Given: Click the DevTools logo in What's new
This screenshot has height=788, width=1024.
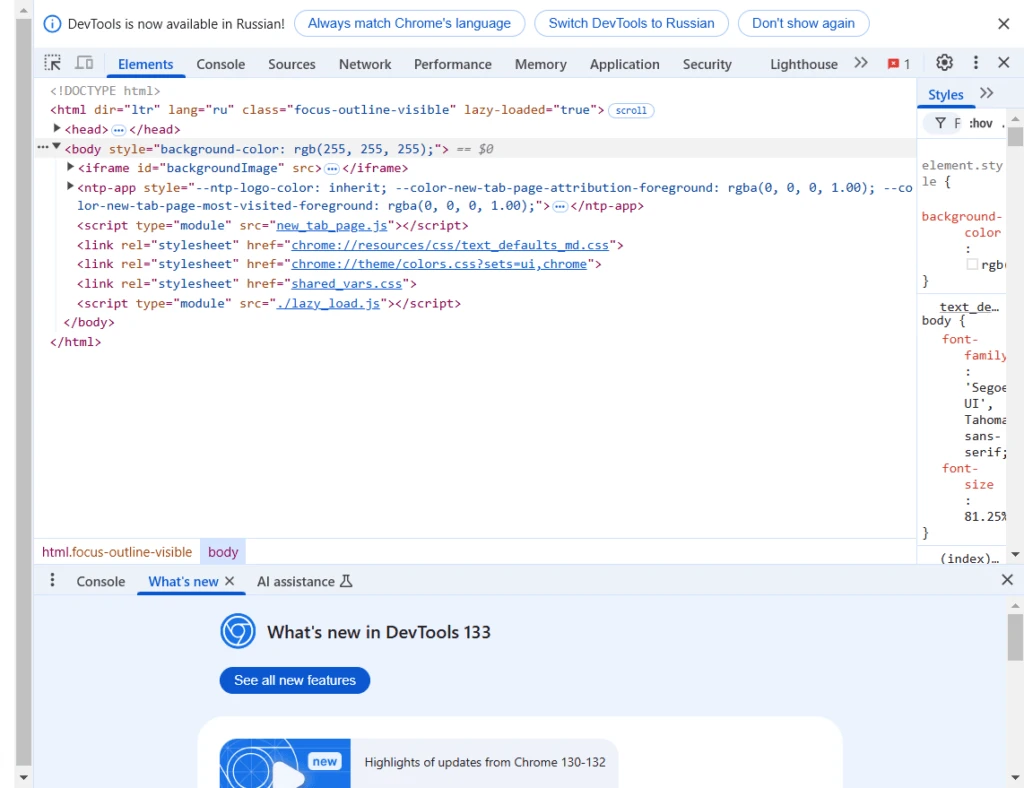Looking at the screenshot, I should coord(238,631).
